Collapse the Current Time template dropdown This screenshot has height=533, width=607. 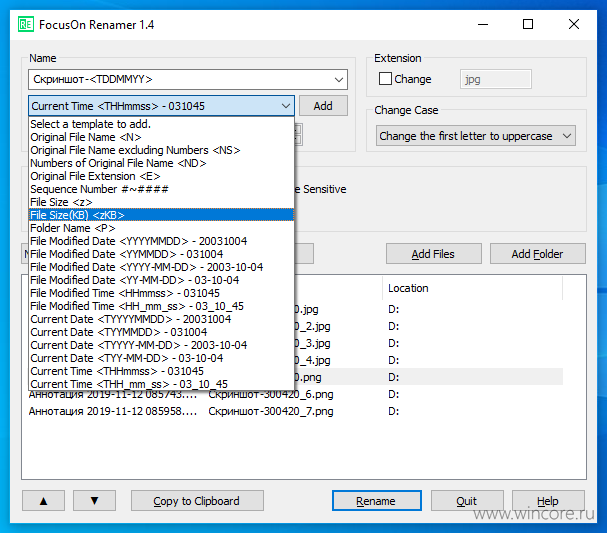coord(286,106)
